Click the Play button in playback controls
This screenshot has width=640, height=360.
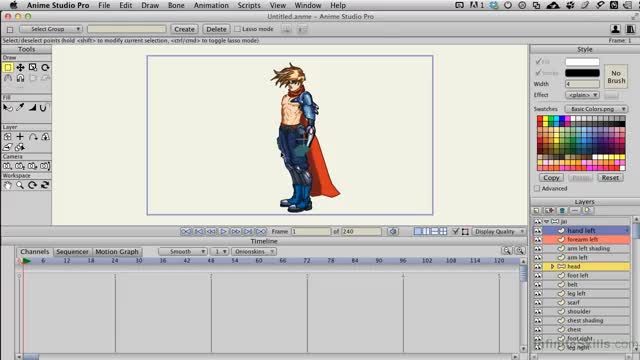[223, 231]
